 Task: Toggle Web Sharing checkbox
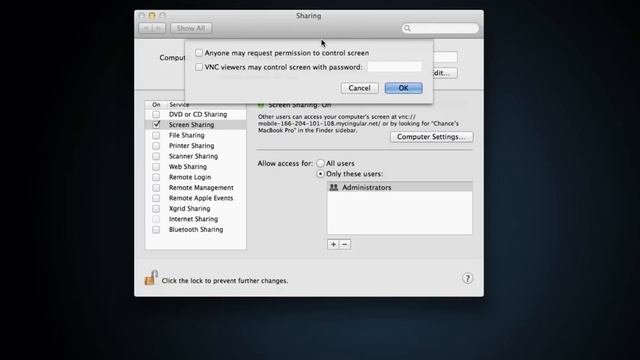click(x=156, y=167)
